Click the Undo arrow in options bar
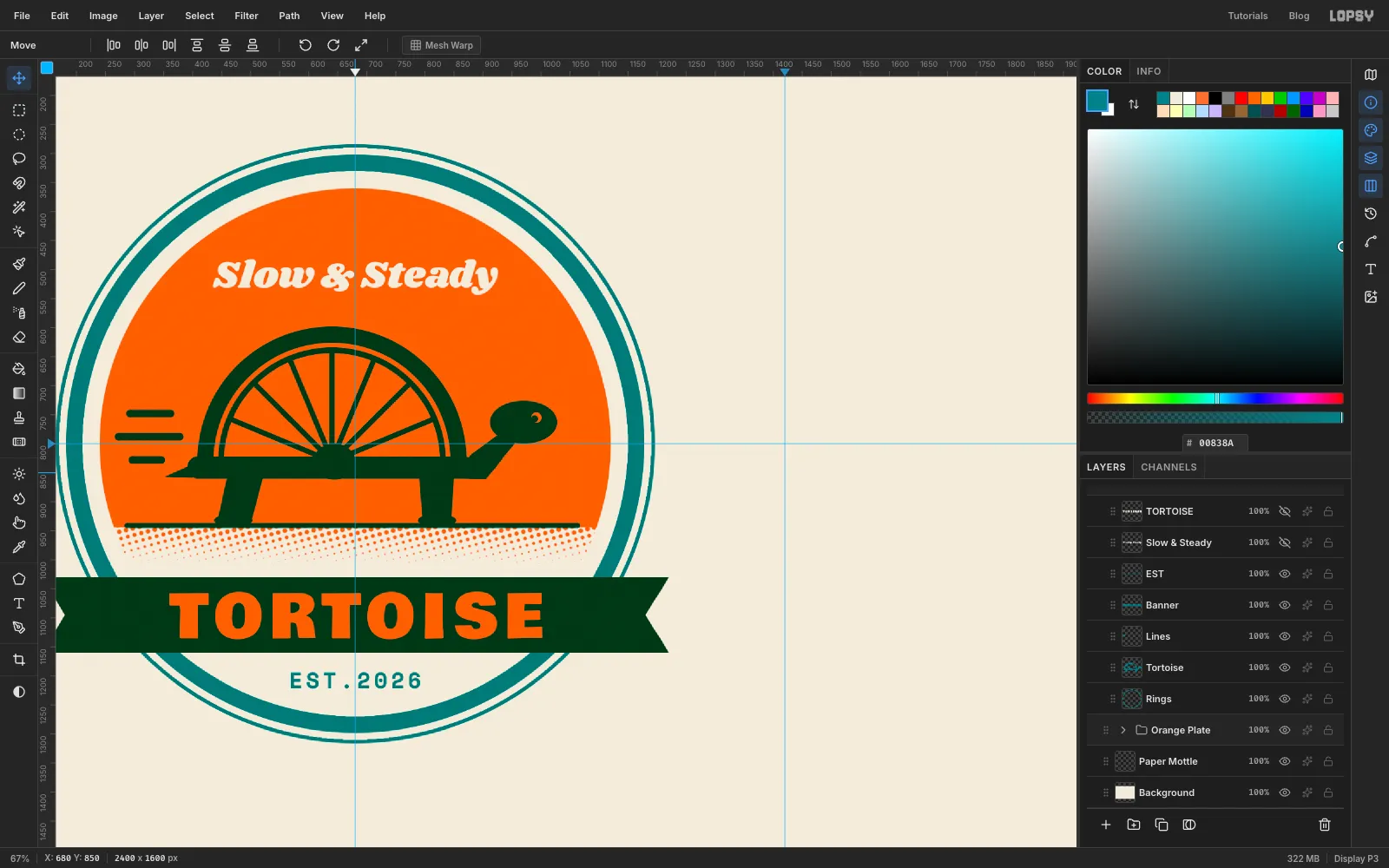1389x868 pixels. 305,45
